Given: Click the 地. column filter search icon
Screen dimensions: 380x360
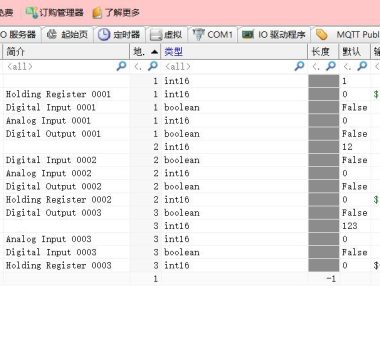Looking at the screenshot, I should coord(153,66).
